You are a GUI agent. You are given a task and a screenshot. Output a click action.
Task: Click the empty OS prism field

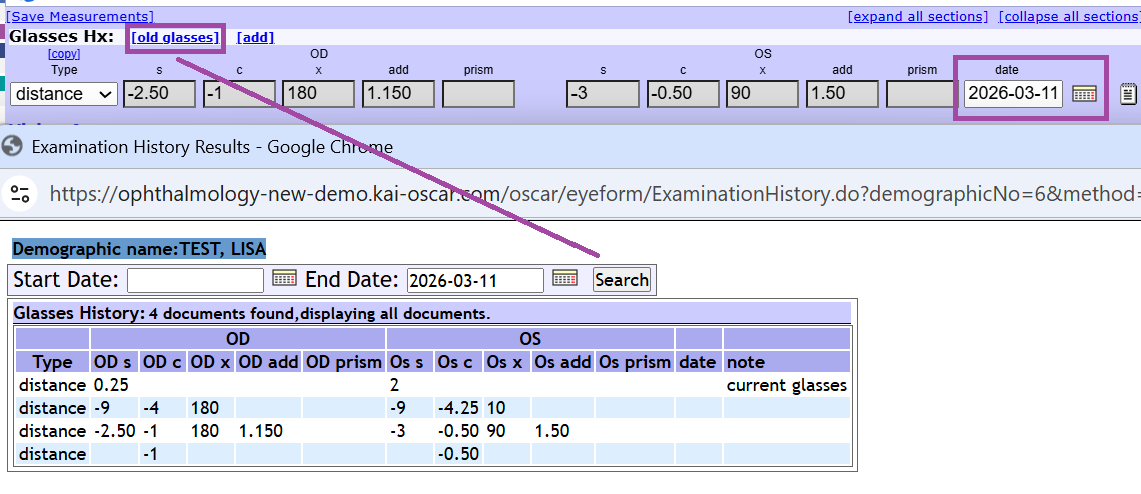pos(923,94)
